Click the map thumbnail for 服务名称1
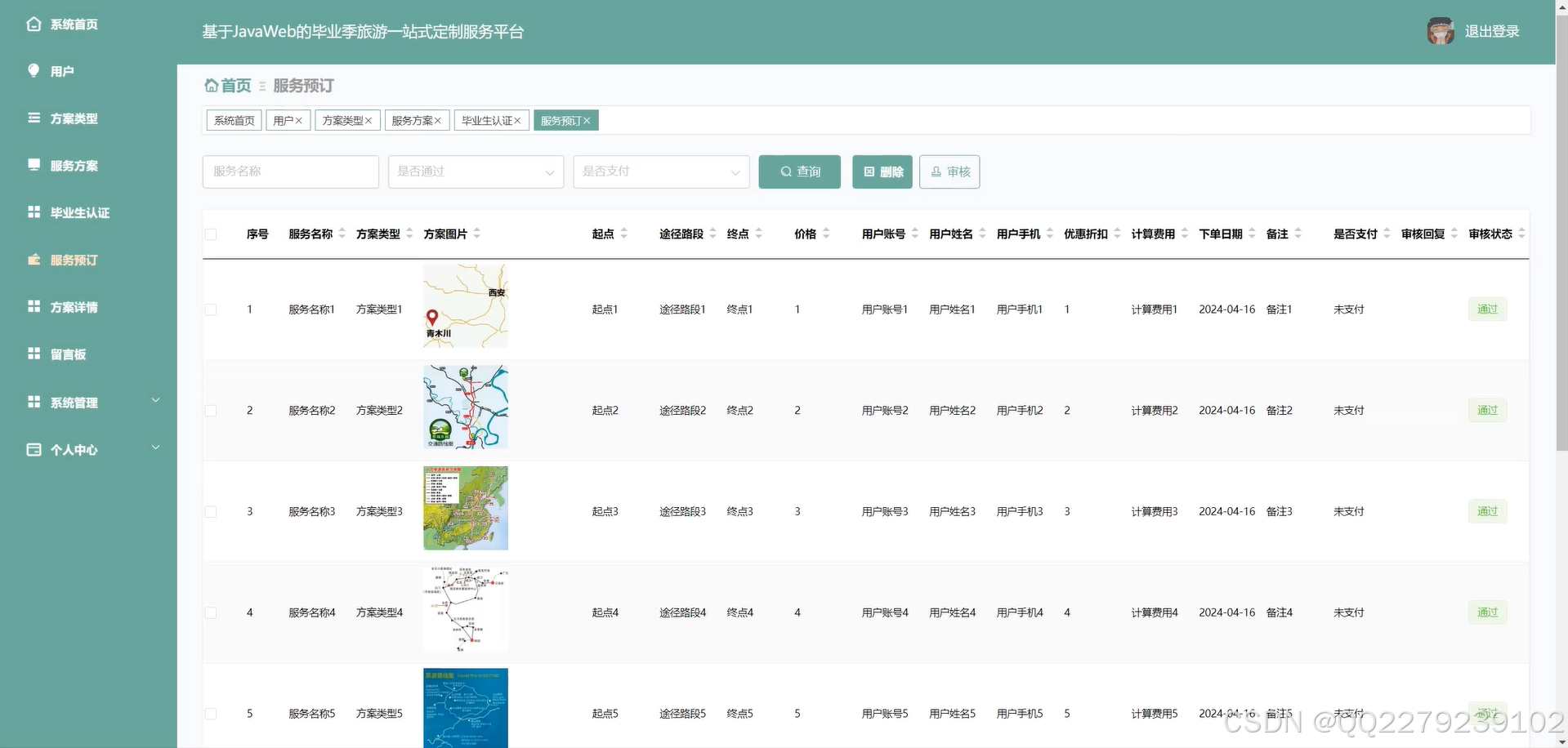 coord(464,305)
